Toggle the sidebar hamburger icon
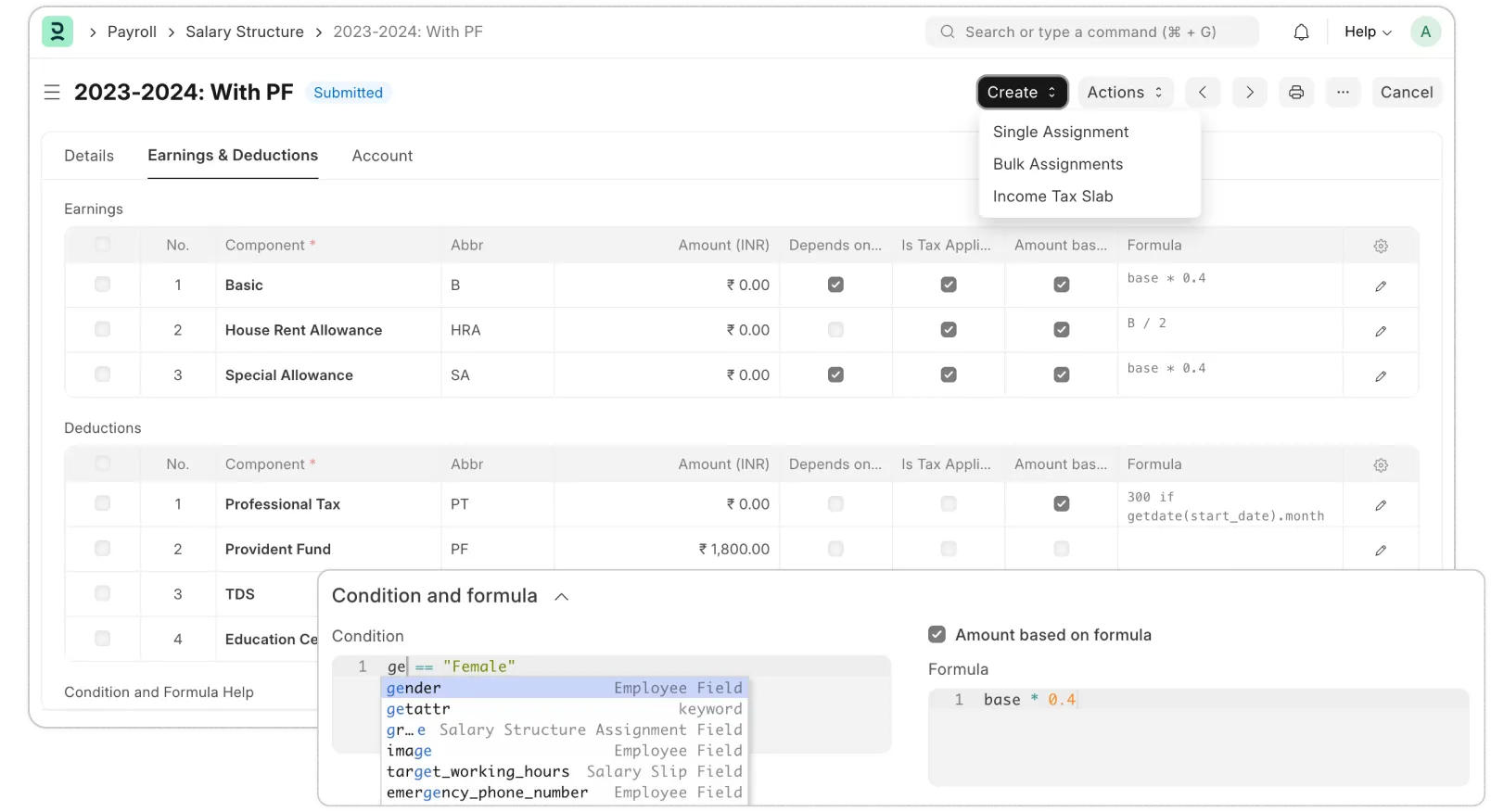Image resolution: width=1491 pixels, height=812 pixels. (52, 93)
